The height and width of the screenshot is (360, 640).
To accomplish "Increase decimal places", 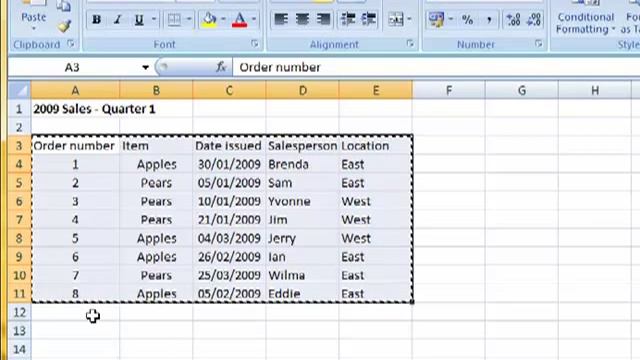I will [x=513, y=19].
